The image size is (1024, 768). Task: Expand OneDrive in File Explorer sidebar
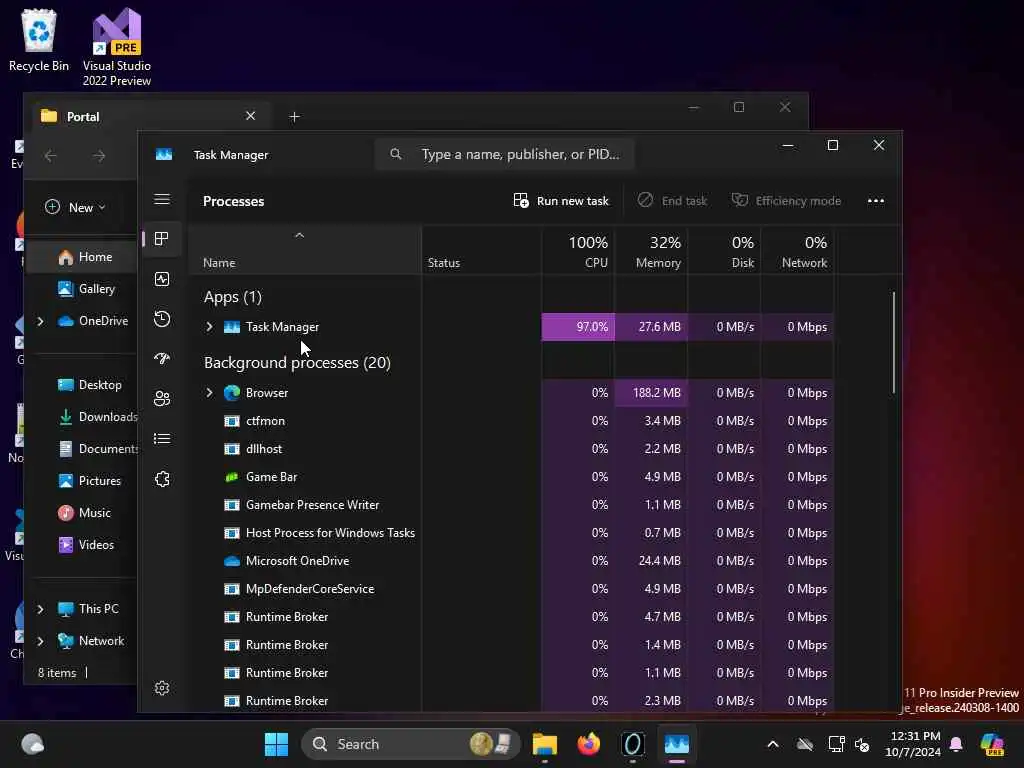40,321
